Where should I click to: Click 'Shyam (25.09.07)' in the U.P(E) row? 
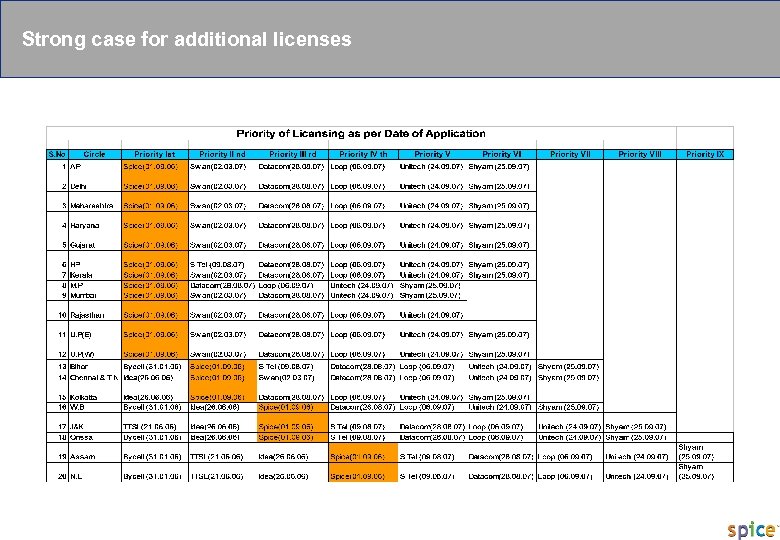coord(499,335)
